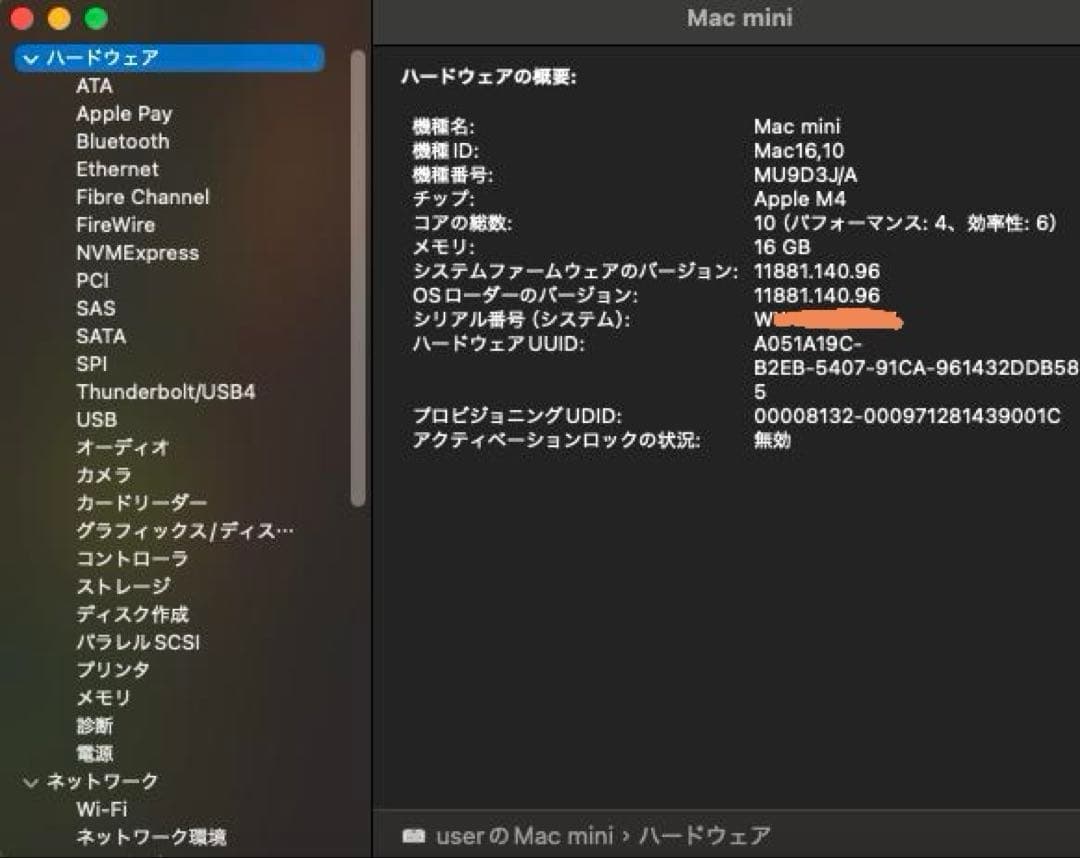Click the OSローダーのバージョン value

817,296
